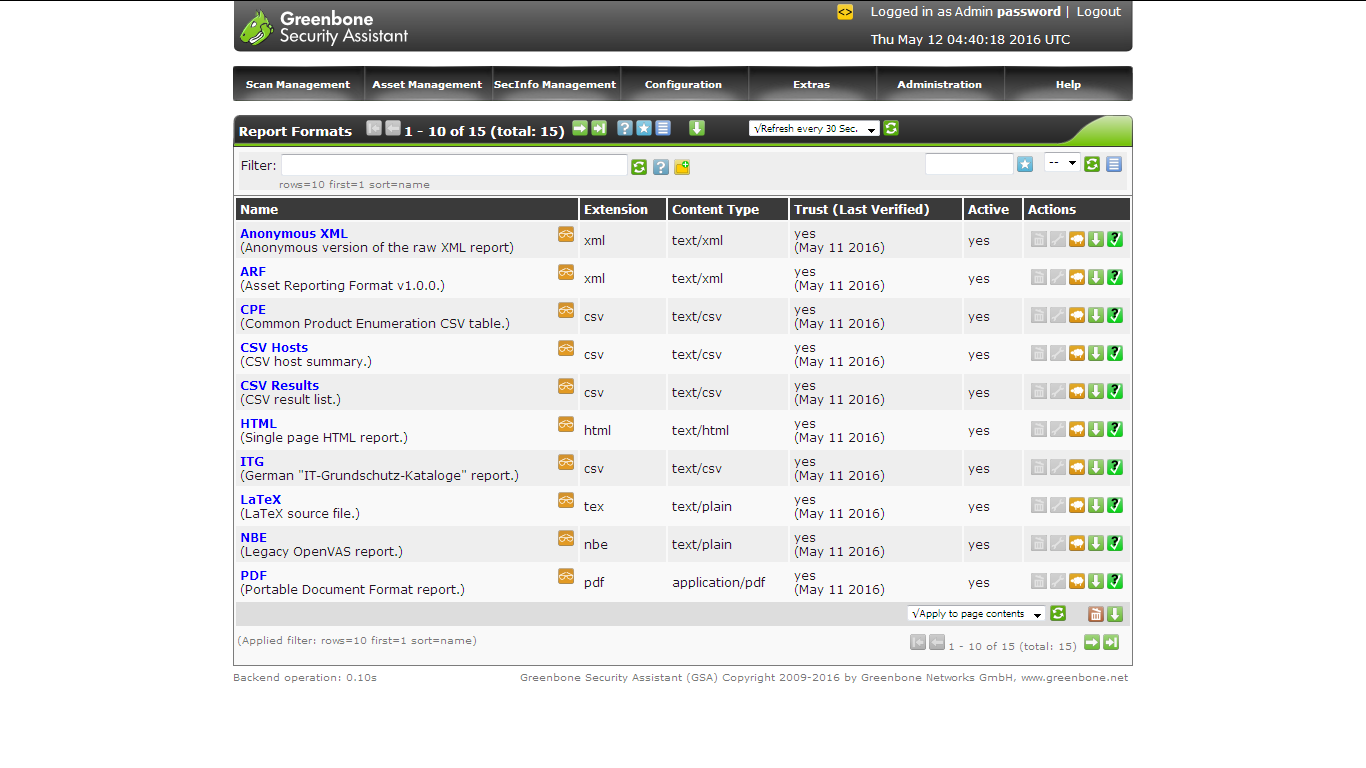1366x768 pixels.
Task: Sort by Name column header
Action: (x=259, y=209)
